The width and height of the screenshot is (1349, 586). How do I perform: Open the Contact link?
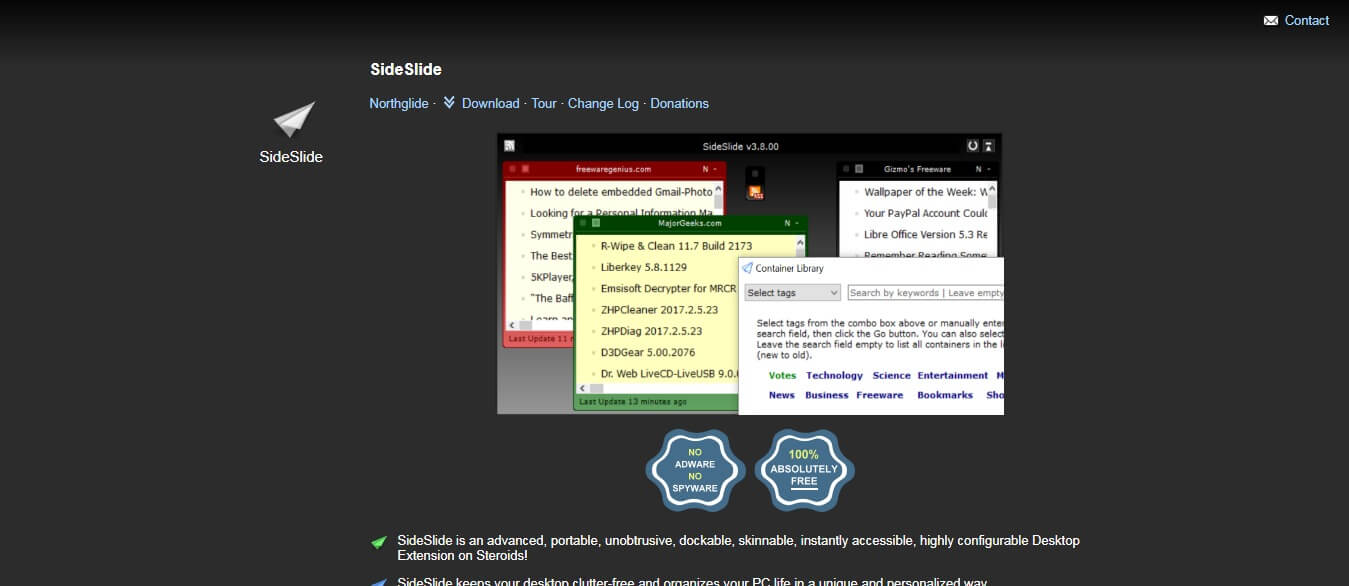pos(1307,20)
